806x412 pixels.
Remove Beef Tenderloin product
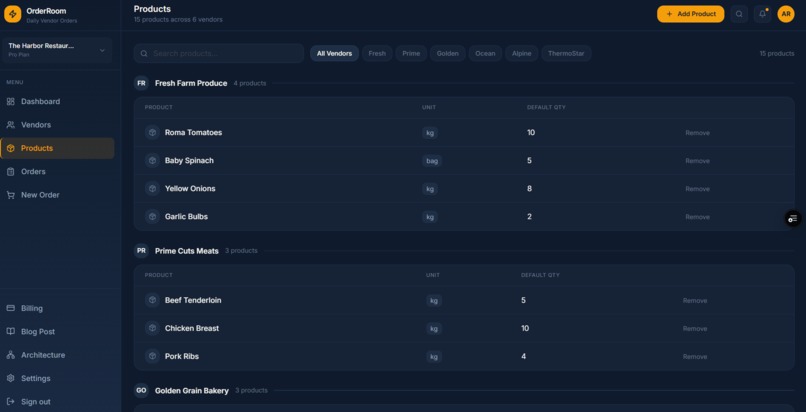click(x=694, y=301)
